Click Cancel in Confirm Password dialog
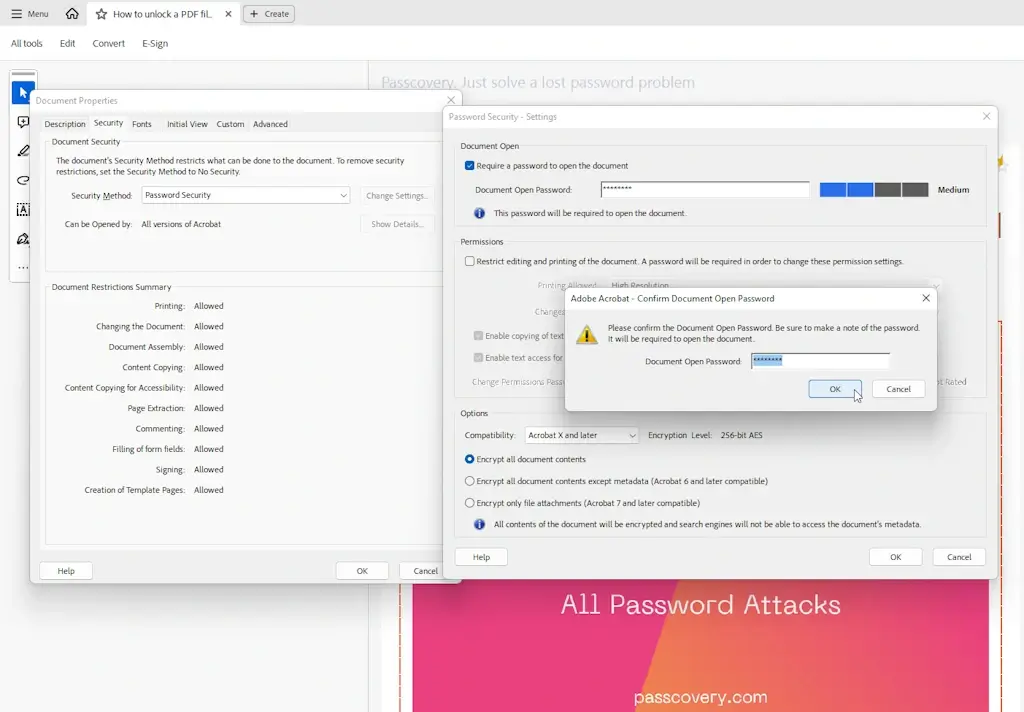 point(899,389)
